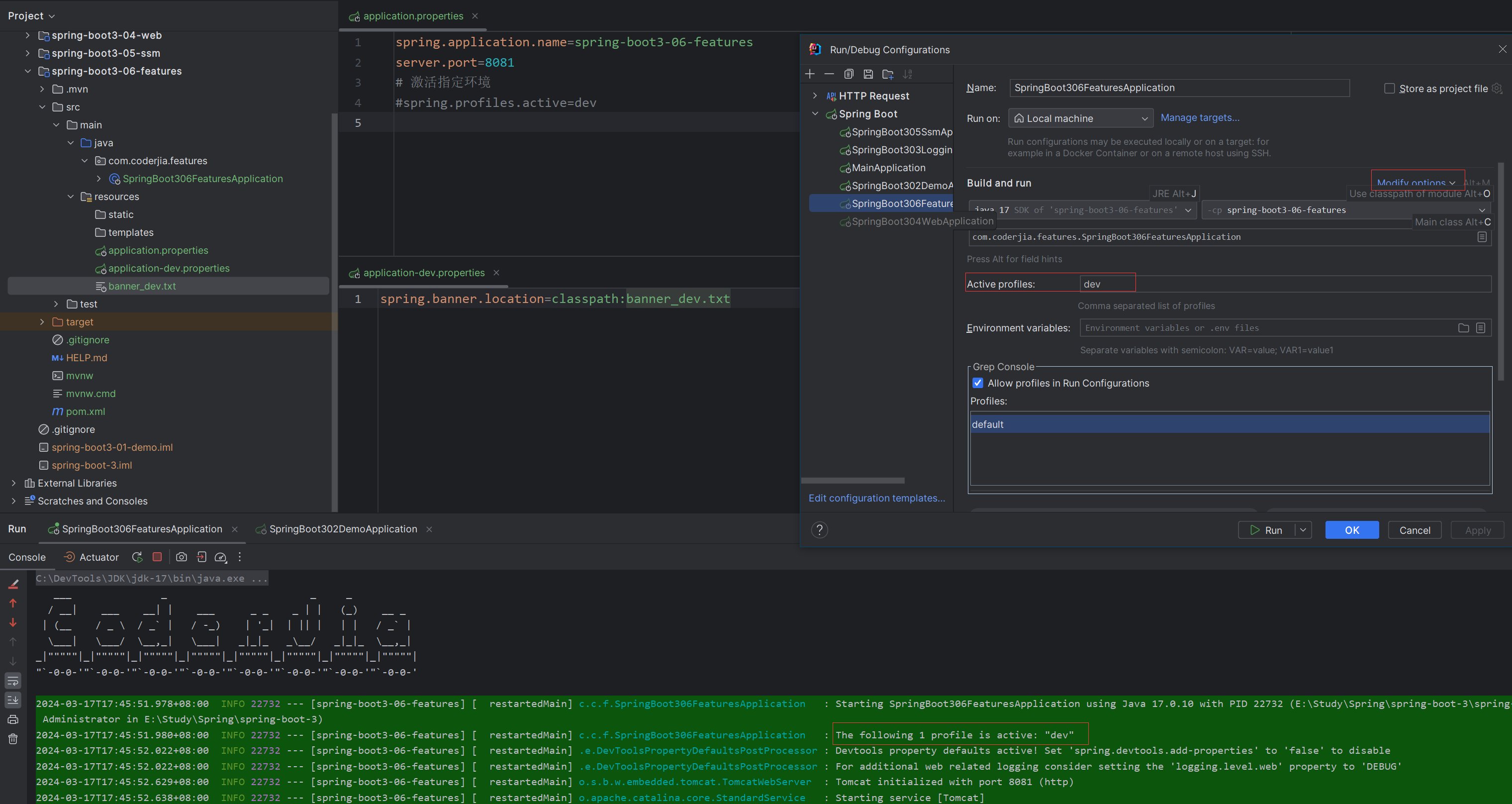Screen dimensions: 1512x804
Task: Open the Actuator view toggle
Action: pos(91,557)
